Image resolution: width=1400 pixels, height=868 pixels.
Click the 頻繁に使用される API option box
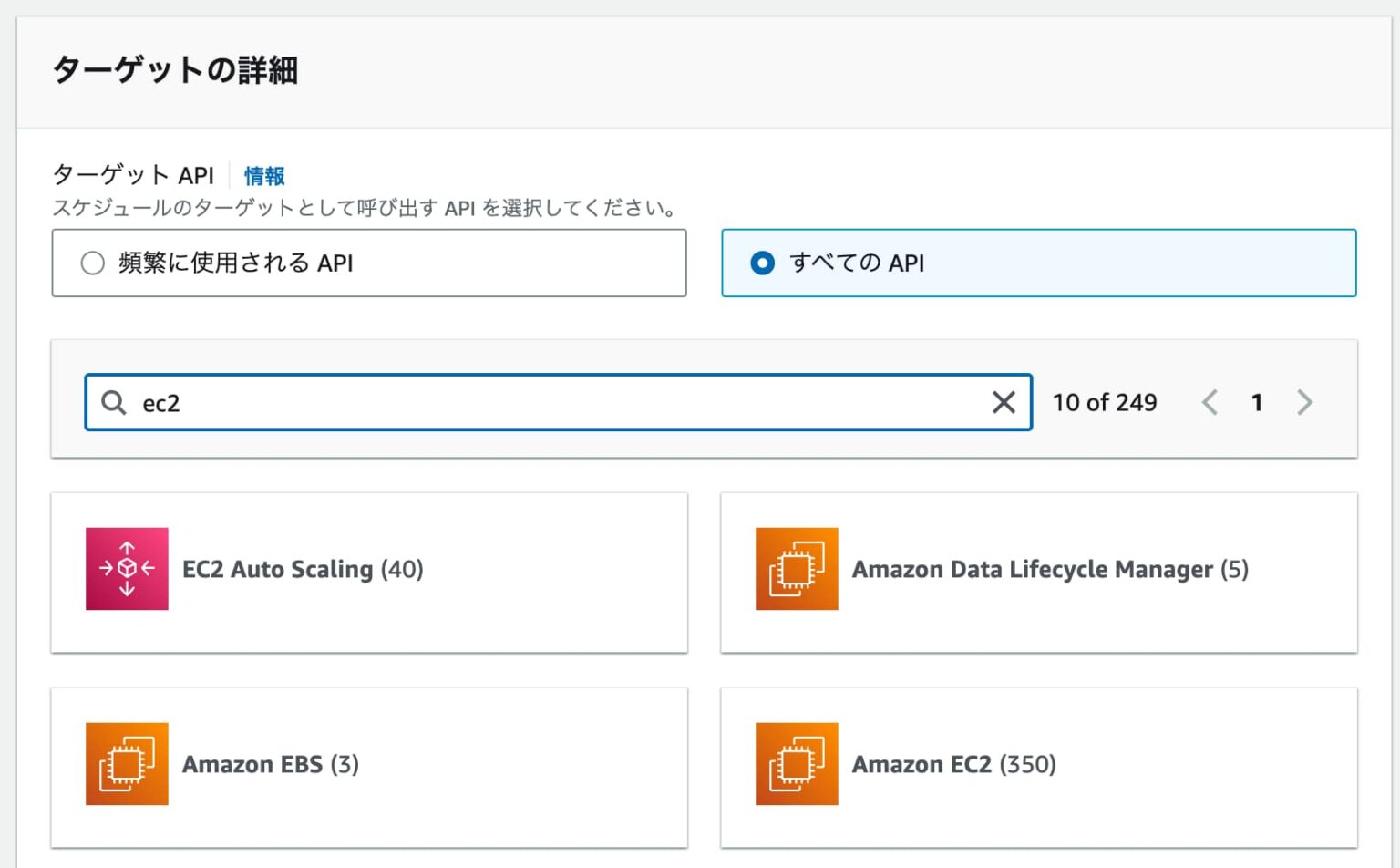point(368,263)
